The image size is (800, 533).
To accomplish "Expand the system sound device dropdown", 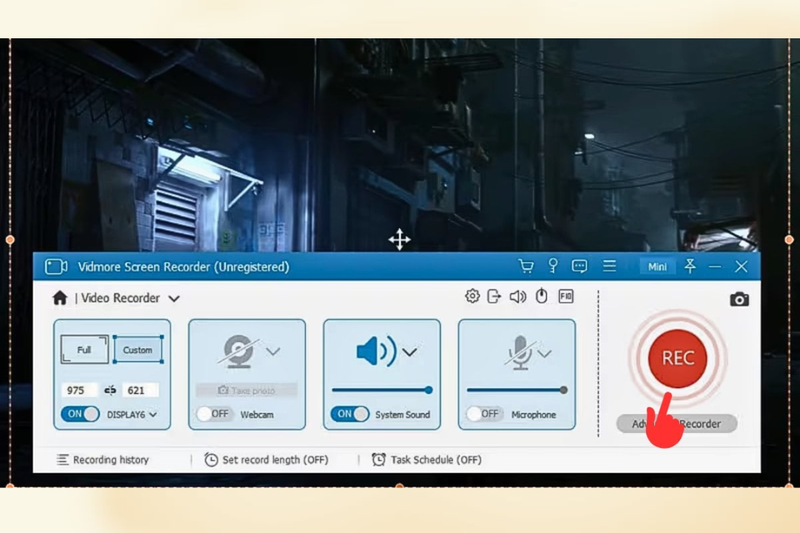I will 410,351.
